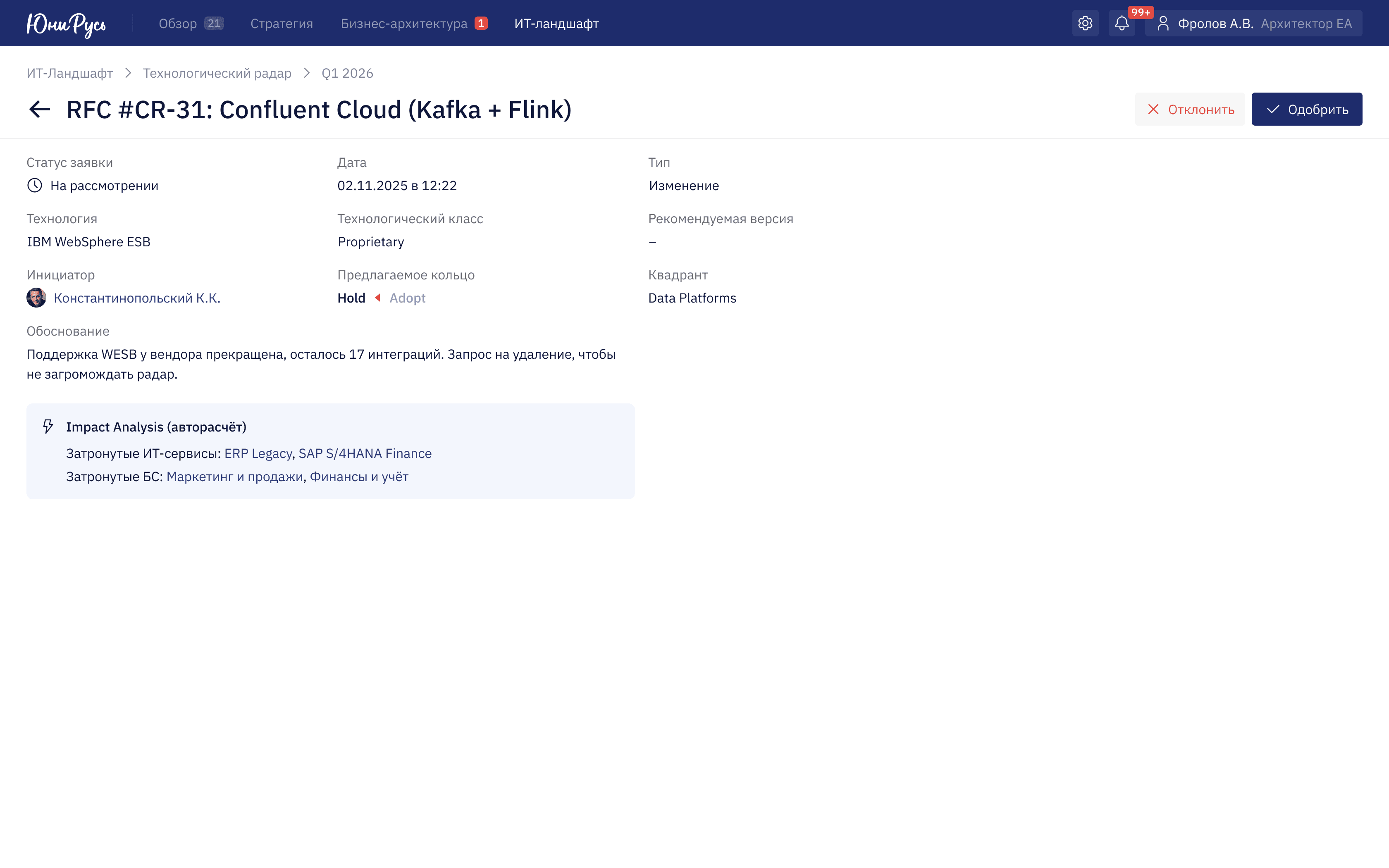Open the SAP S/4HANA Finance link
Image resolution: width=1389 pixels, height=868 pixels.
(365, 453)
